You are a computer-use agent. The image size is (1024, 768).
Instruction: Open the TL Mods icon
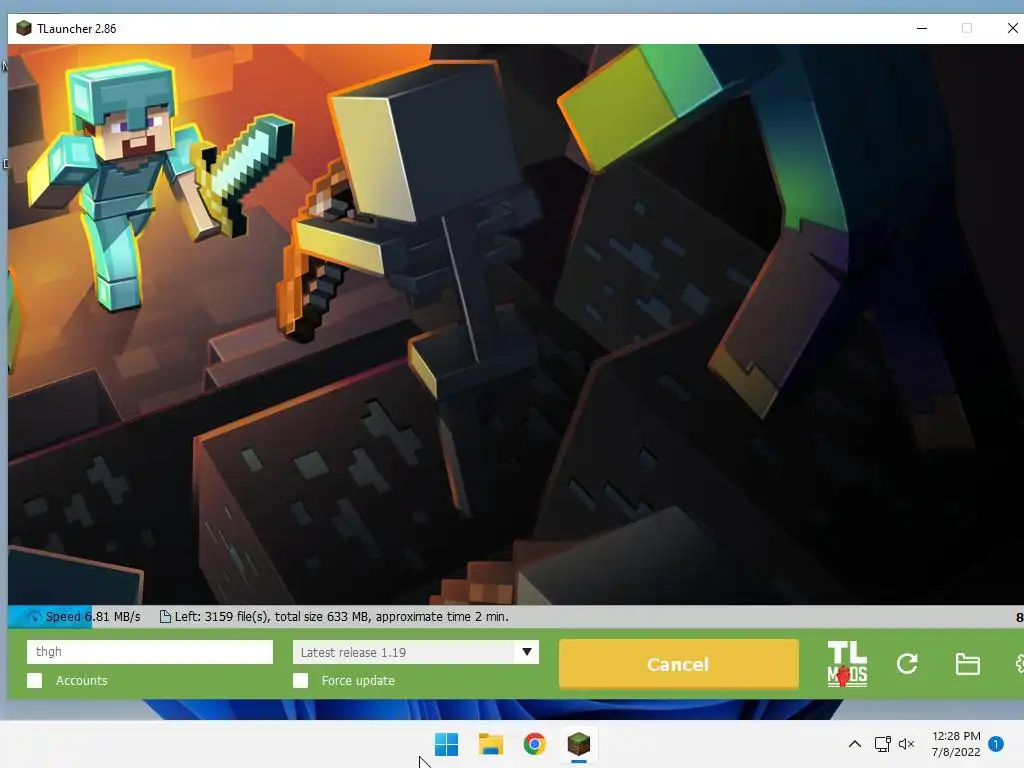[x=847, y=664]
